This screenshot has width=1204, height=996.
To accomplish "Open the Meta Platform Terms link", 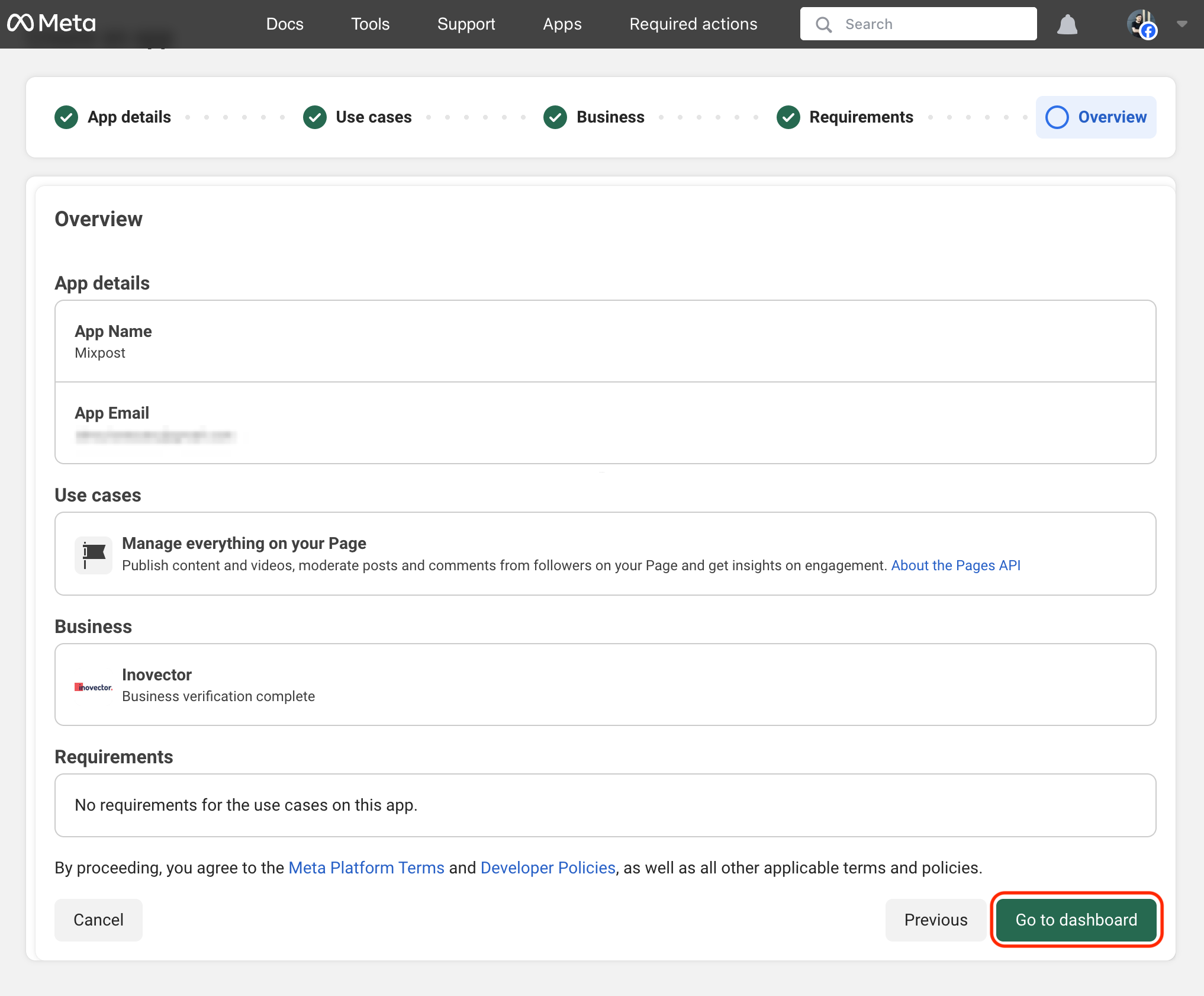I will pyautogui.click(x=366, y=868).
